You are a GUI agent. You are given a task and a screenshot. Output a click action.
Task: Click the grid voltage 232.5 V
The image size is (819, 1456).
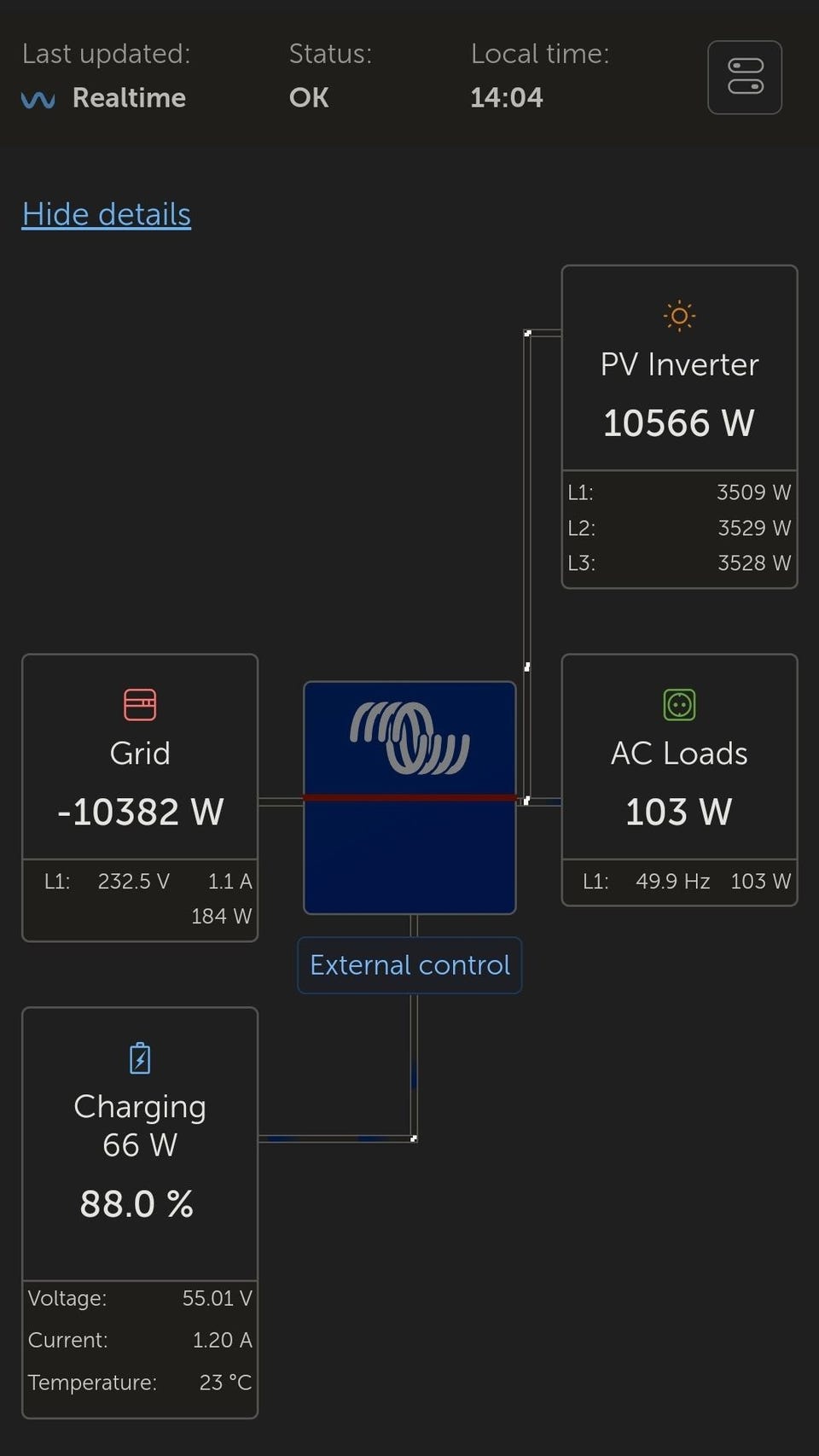[134, 882]
